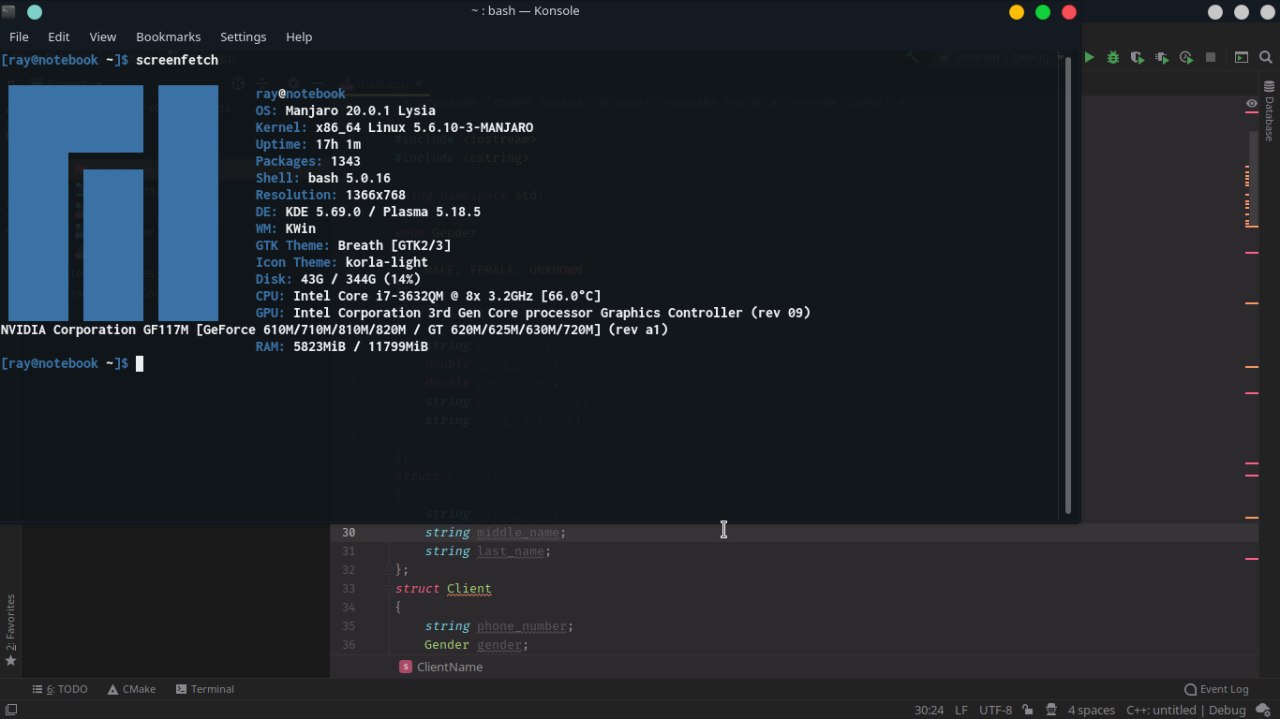Open the 6: TODO tool window
This screenshot has height=719, width=1280.
pos(60,689)
